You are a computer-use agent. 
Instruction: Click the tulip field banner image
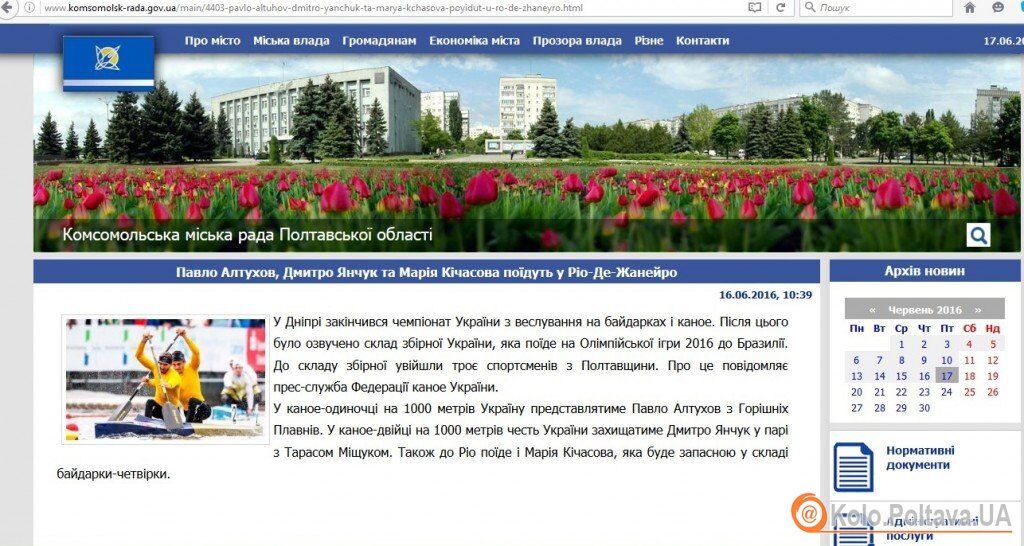coord(526,152)
